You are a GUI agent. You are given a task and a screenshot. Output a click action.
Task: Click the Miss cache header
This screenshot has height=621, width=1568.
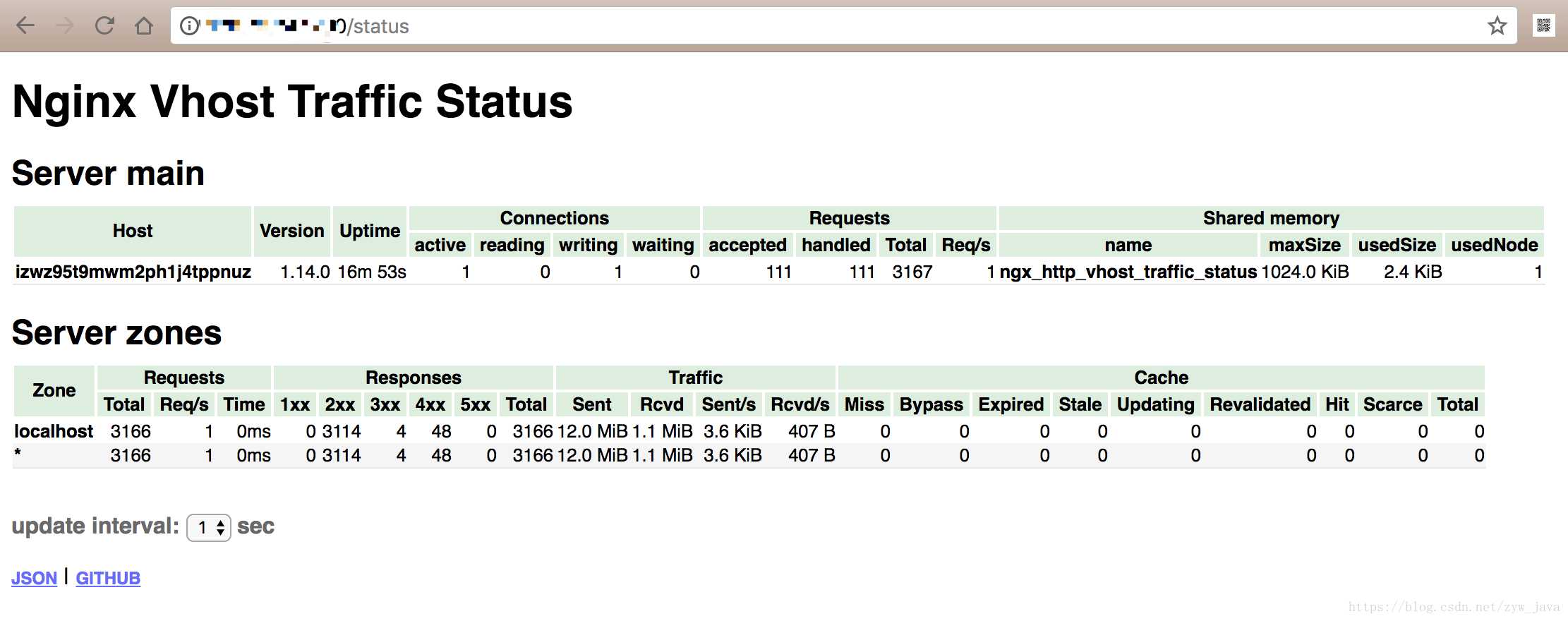click(864, 404)
